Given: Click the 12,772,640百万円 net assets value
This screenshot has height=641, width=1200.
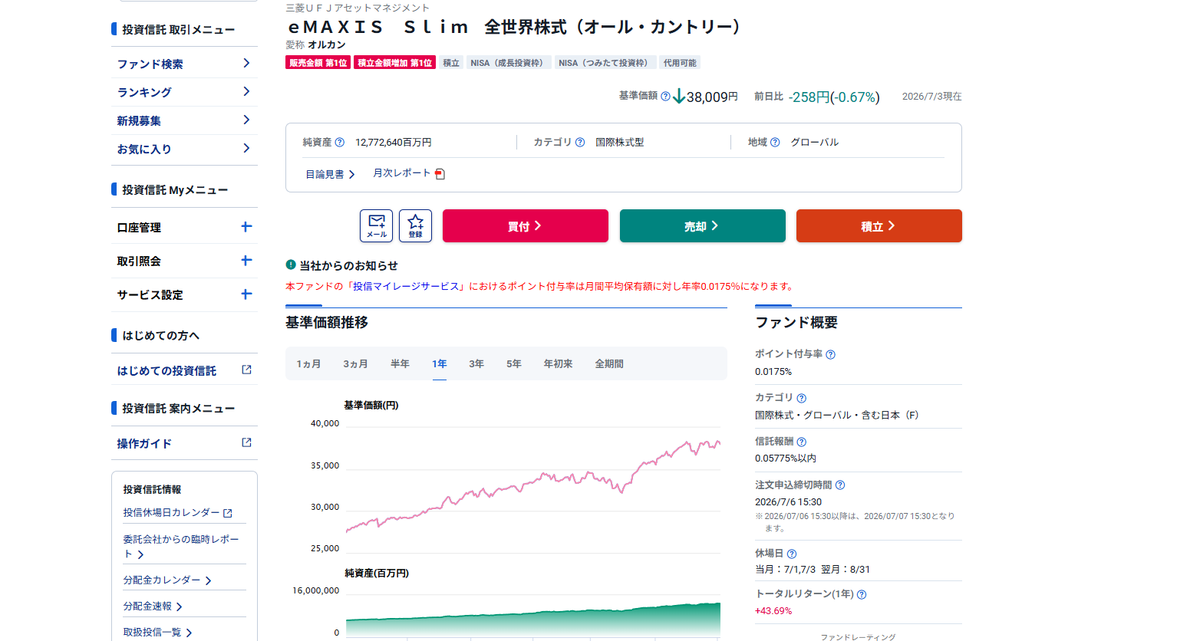Looking at the screenshot, I should (393, 142).
